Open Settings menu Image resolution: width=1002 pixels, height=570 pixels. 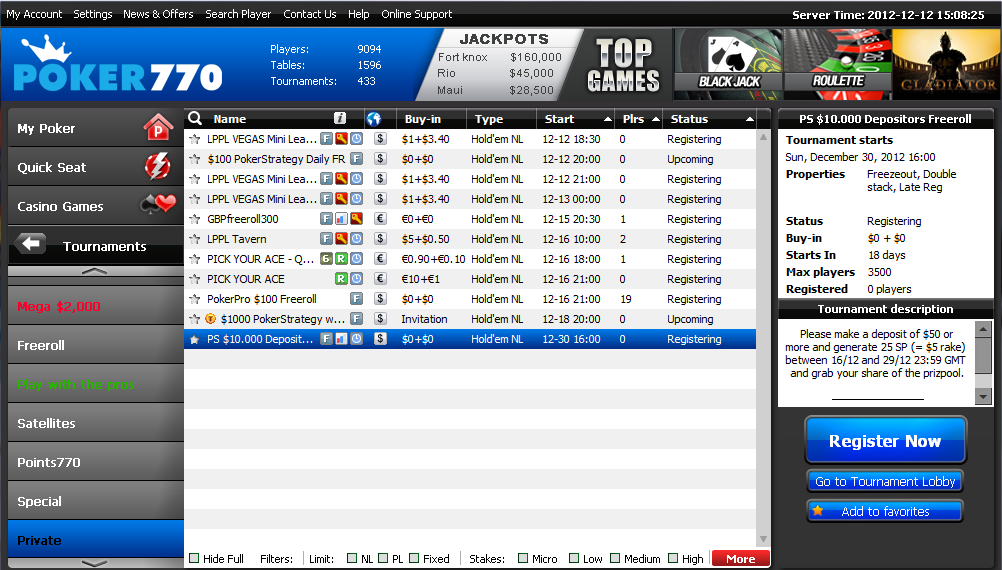tap(93, 14)
